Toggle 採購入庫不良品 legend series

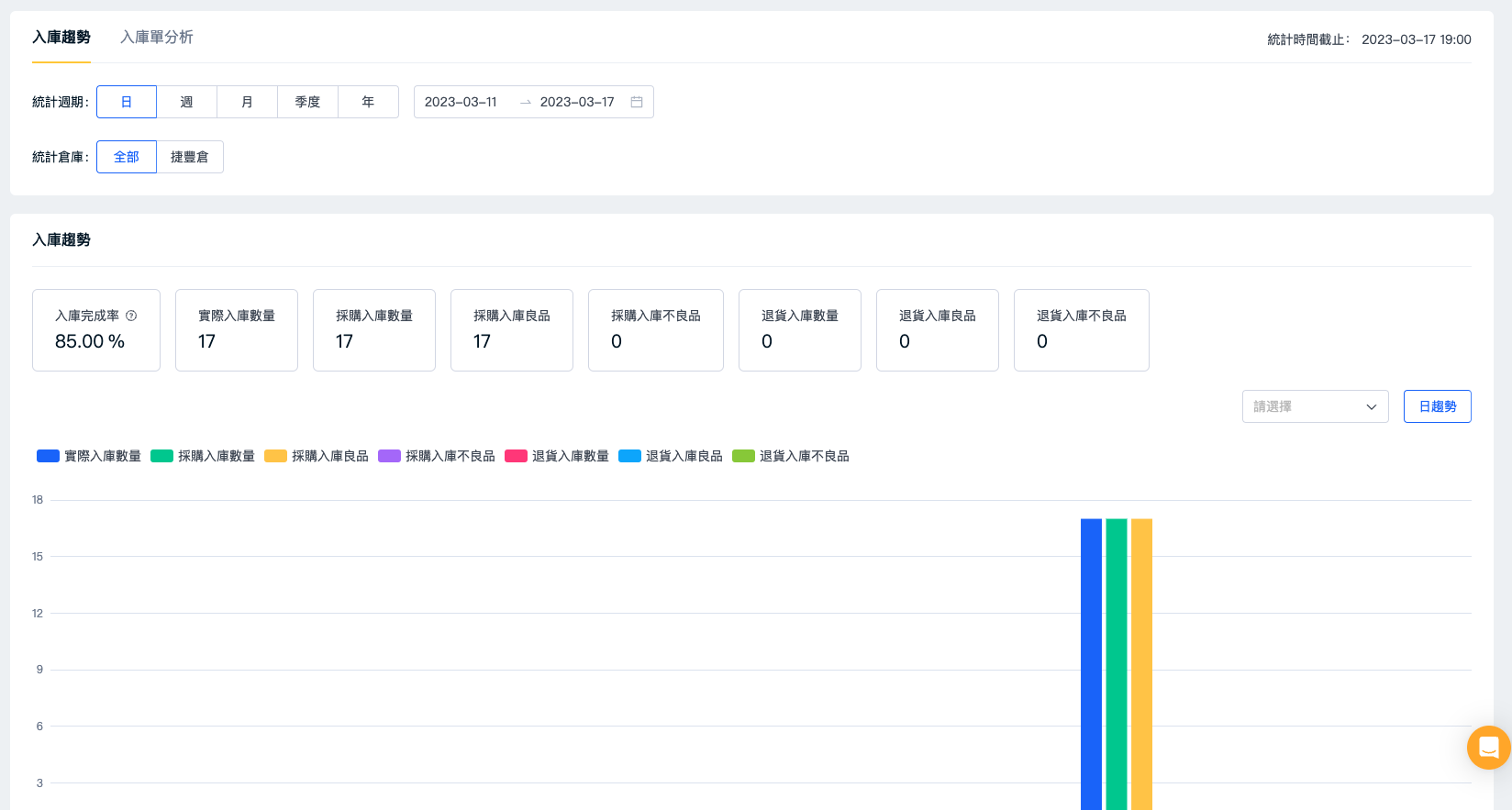tap(437, 456)
